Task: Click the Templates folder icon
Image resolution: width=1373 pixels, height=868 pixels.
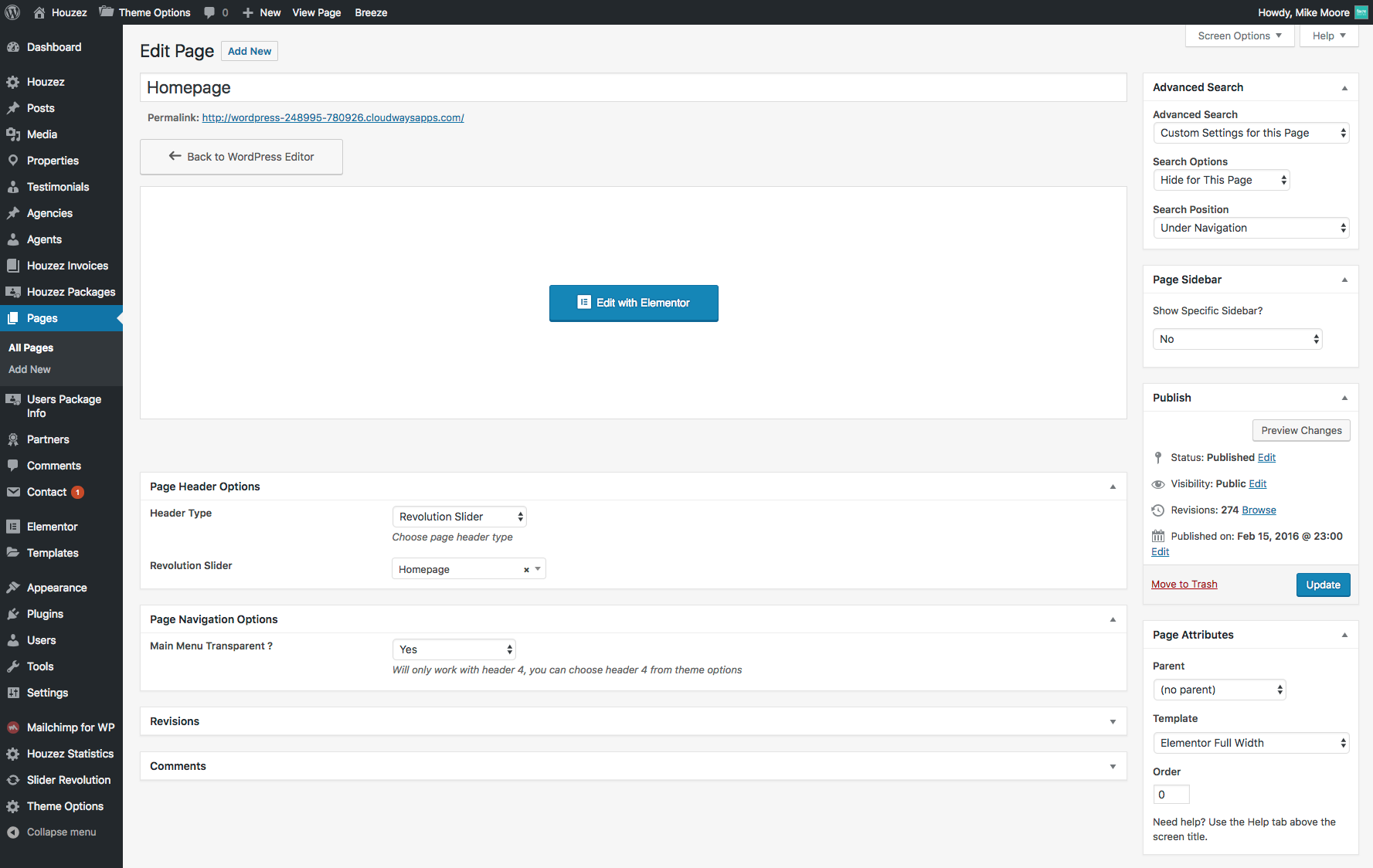Action: pyautogui.click(x=13, y=553)
